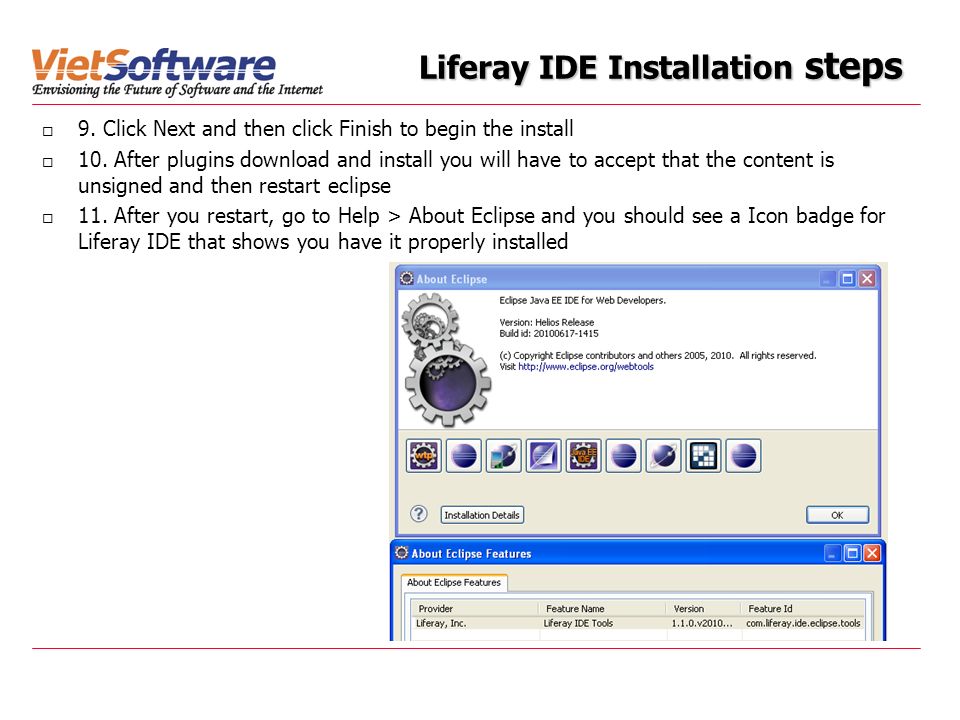Minimize the About Eclipse dialog window
The image size is (960, 720).
pos(828,279)
